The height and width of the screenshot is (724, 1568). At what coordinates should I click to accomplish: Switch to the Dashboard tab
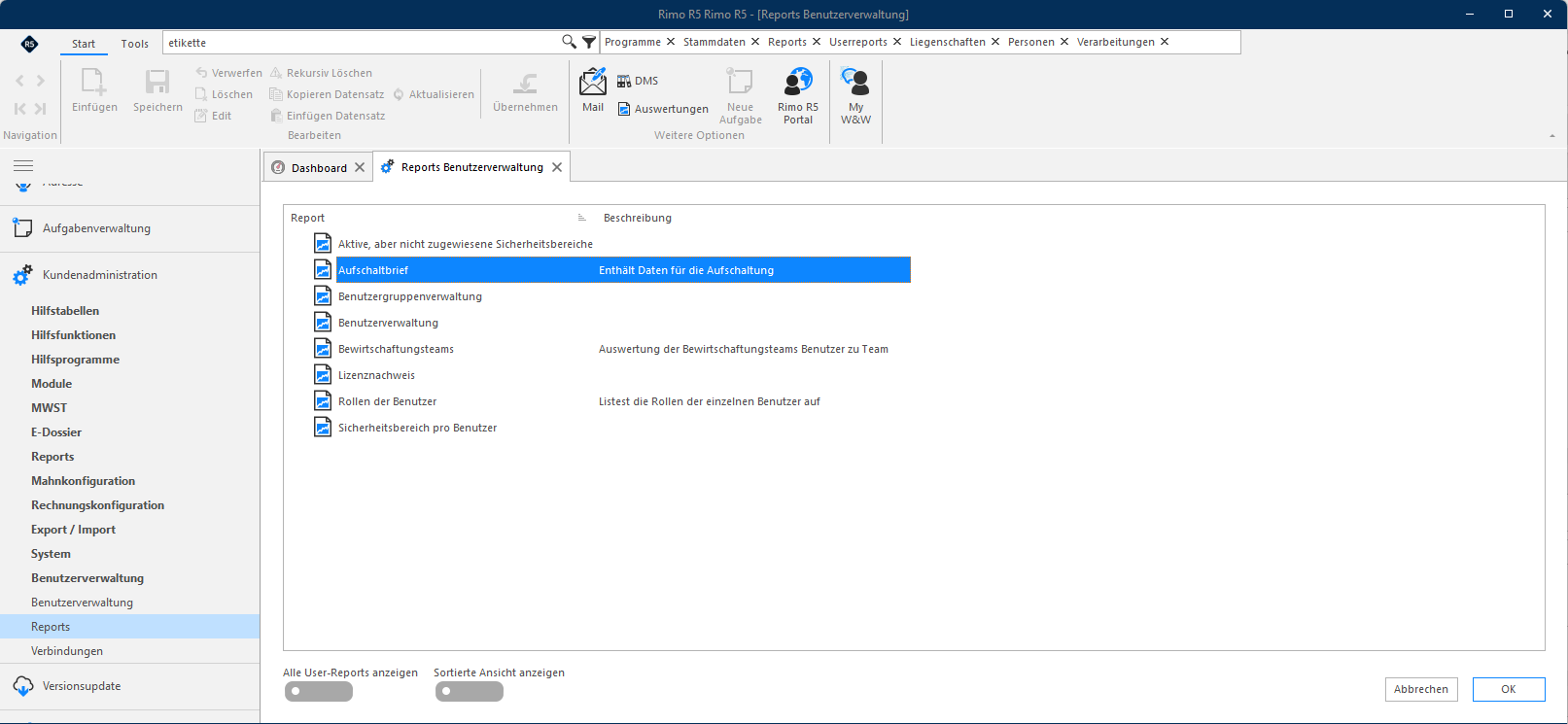[318, 167]
